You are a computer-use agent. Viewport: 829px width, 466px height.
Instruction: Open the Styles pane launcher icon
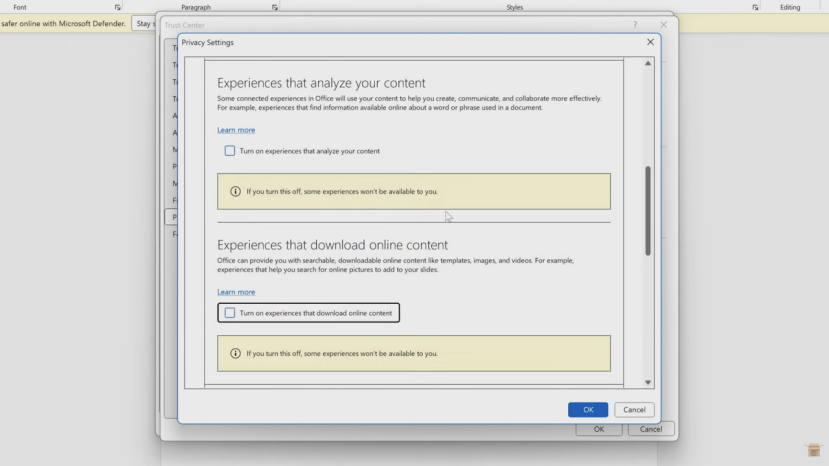coord(755,7)
